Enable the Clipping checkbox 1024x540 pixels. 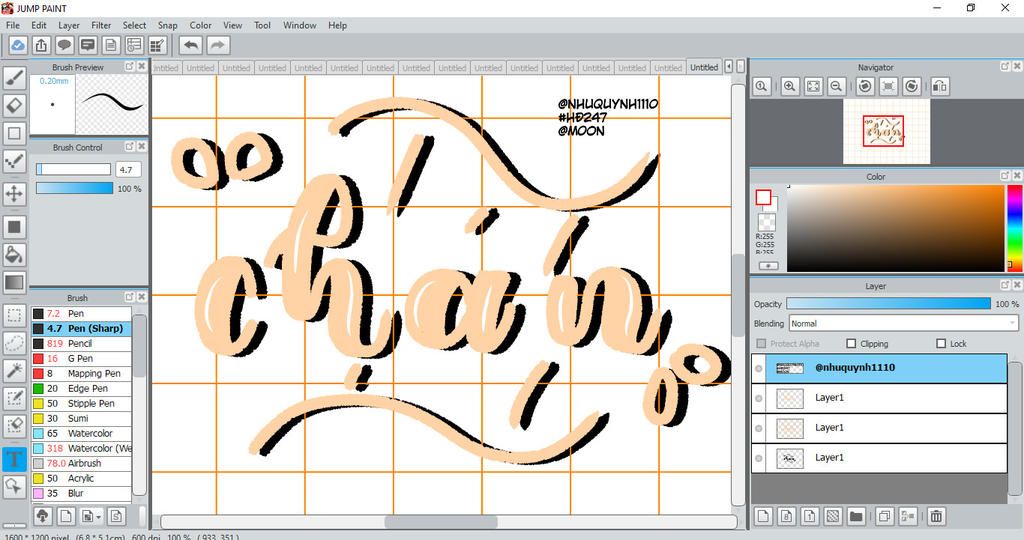[x=851, y=343]
